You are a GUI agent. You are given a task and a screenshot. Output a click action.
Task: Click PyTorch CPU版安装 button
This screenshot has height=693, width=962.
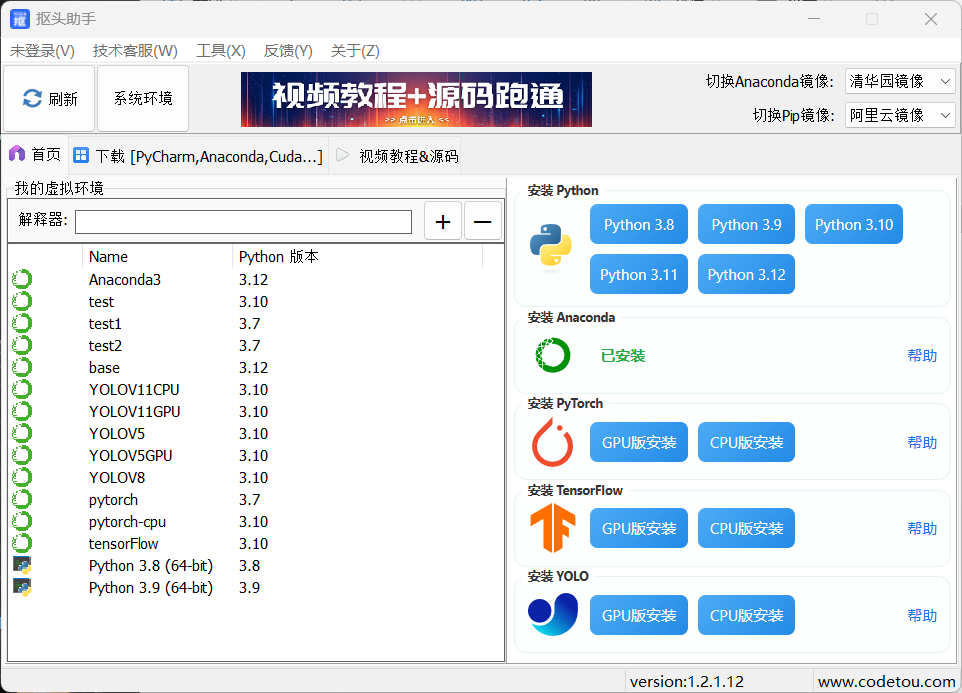tap(746, 442)
